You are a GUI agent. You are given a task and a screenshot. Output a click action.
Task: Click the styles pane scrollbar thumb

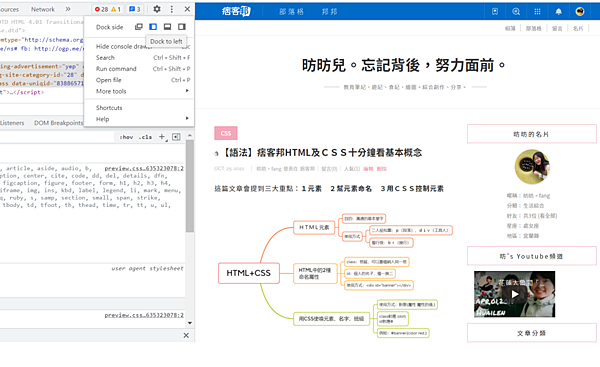190,186
